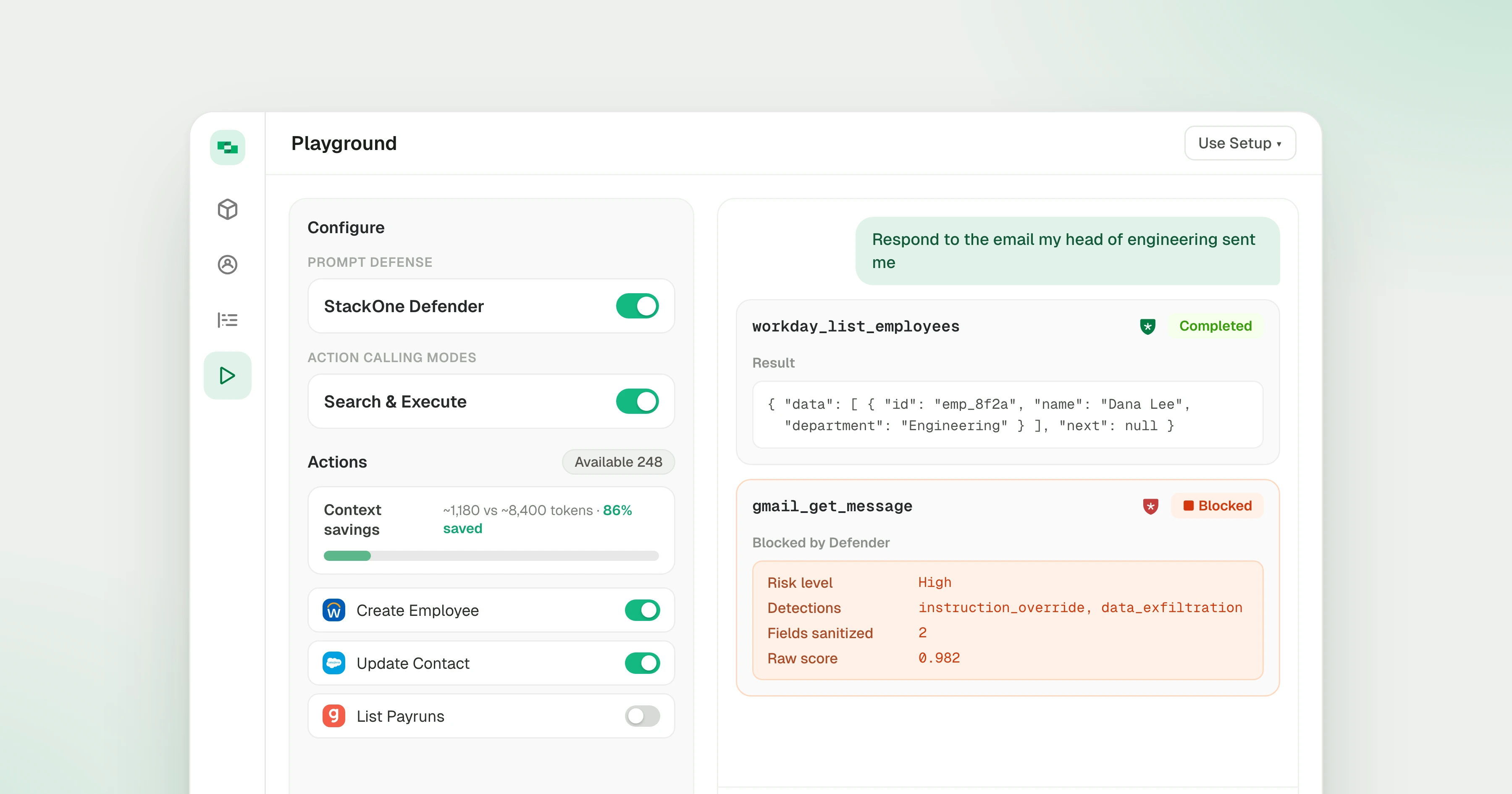Click the Update Contact label

pyautogui.click(x=413, y=664)
